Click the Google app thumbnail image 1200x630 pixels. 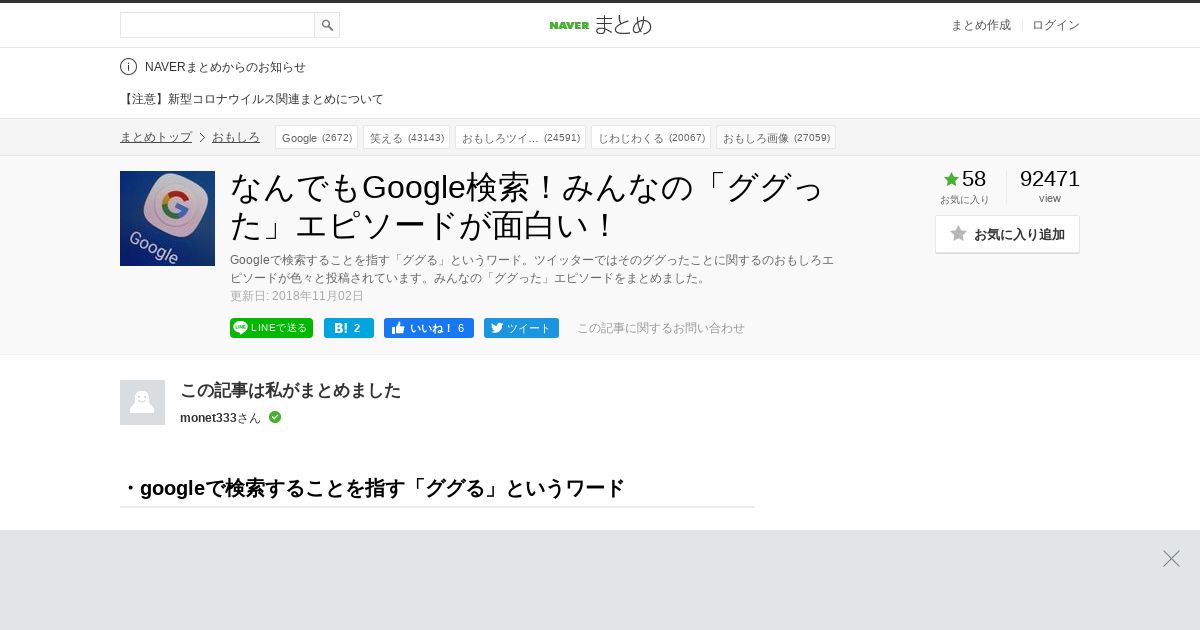[x=167, y=218]
